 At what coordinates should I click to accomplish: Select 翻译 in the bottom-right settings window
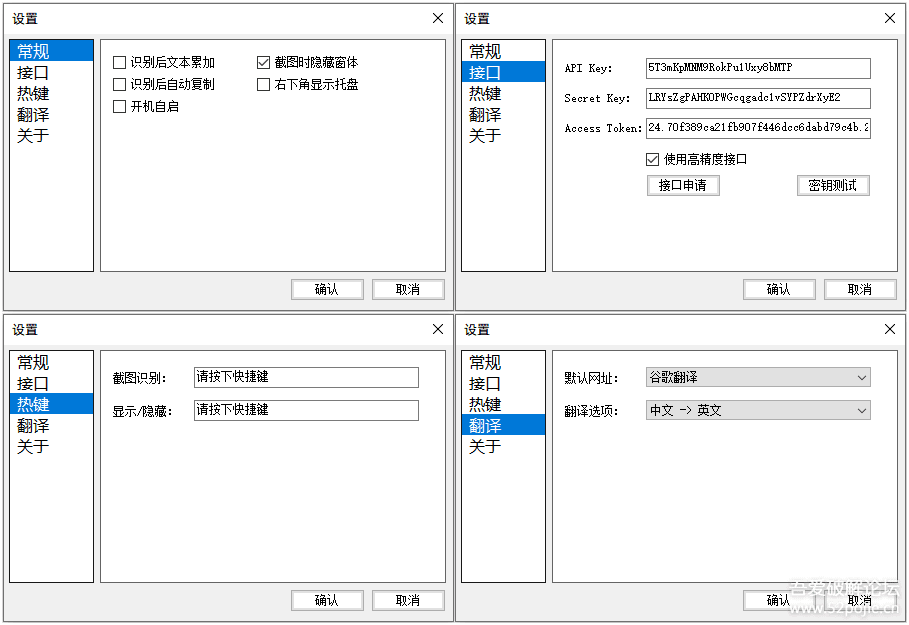pyautogui.click(x=503, y=425)
